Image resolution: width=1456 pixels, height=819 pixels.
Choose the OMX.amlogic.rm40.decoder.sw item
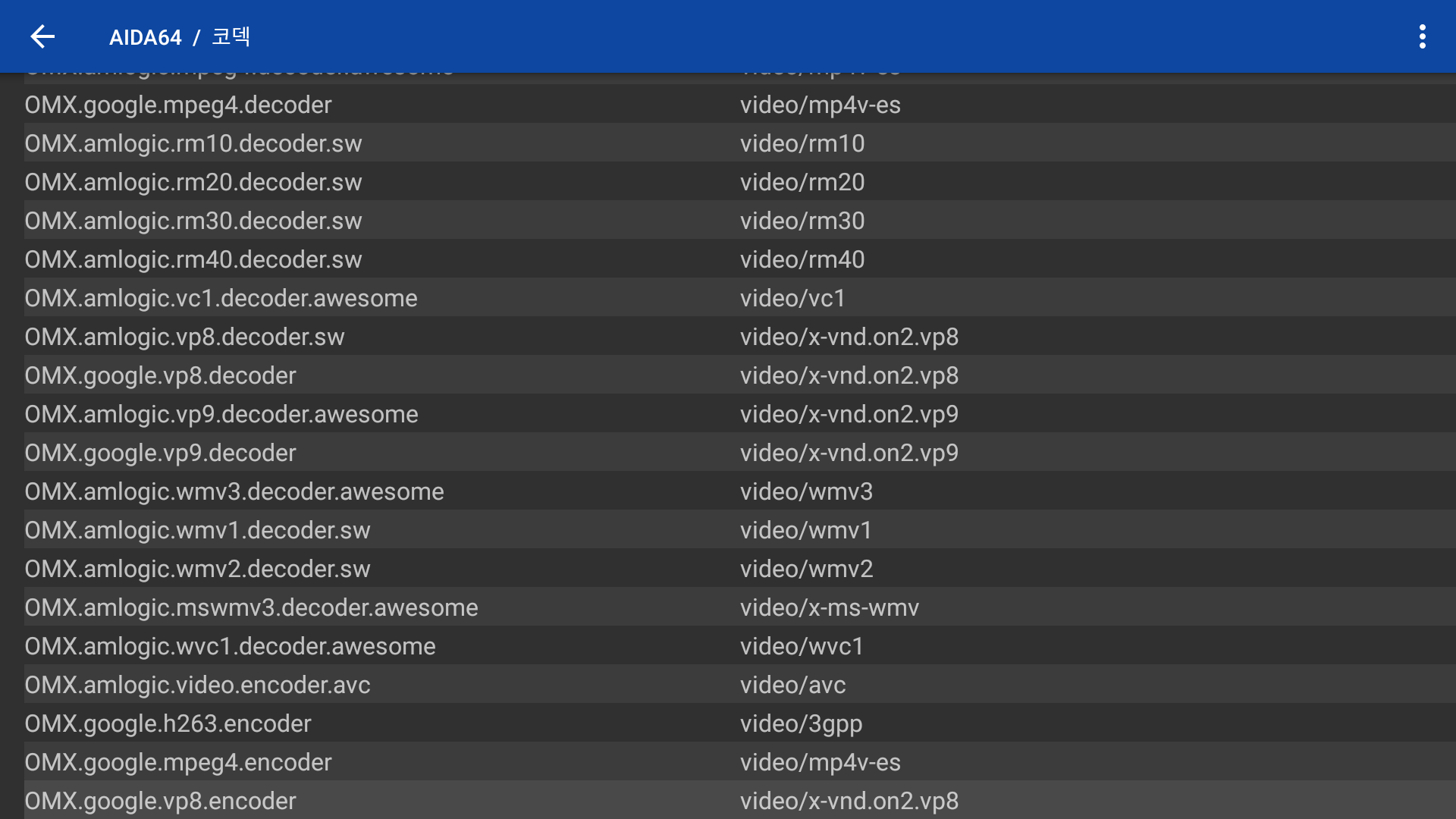point(193,259)
